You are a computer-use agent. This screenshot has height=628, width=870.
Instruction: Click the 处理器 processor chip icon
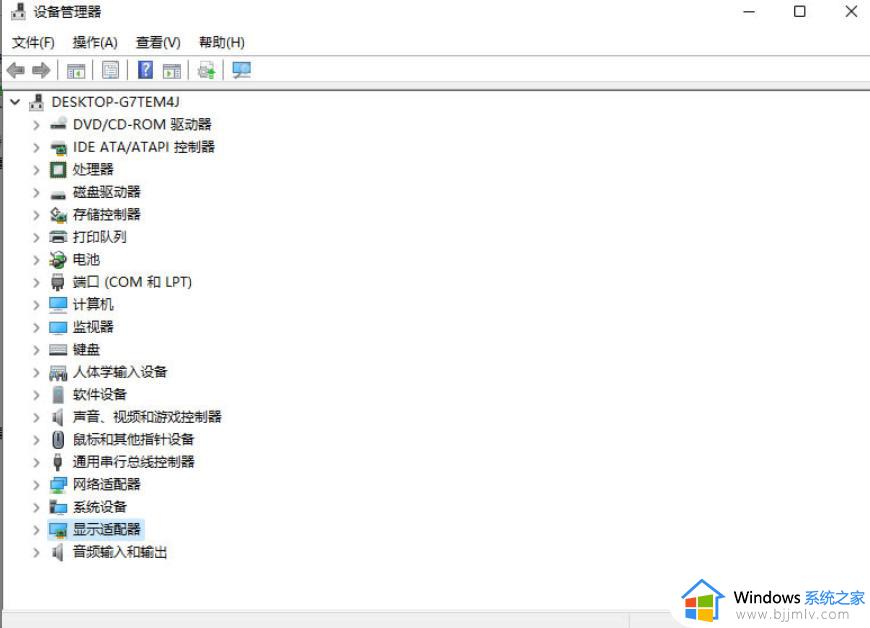click(58, 170)
